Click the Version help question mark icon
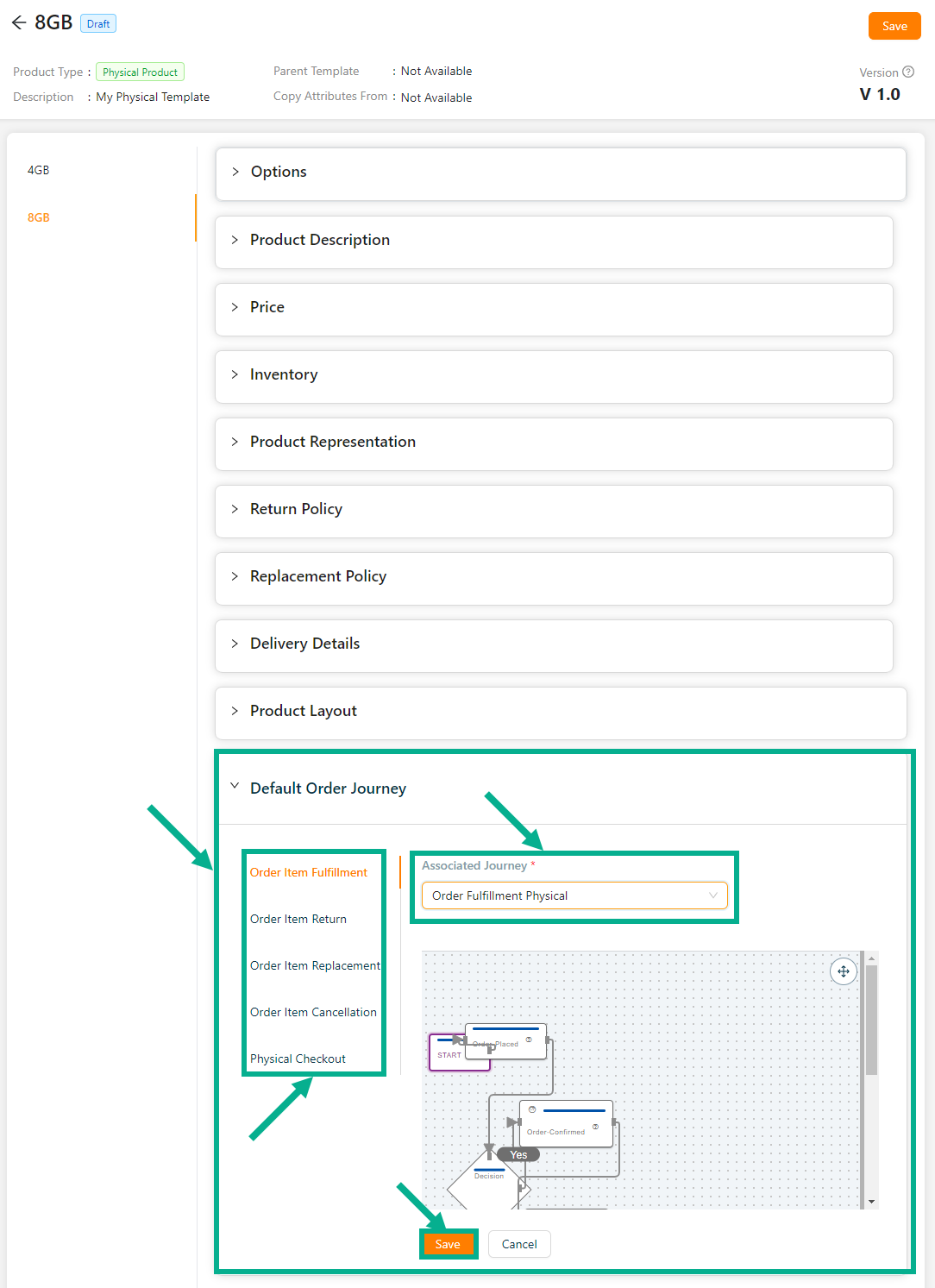The width and height of the screenshot is (935, 1288). pyautogui.click(x=907, y=72)
